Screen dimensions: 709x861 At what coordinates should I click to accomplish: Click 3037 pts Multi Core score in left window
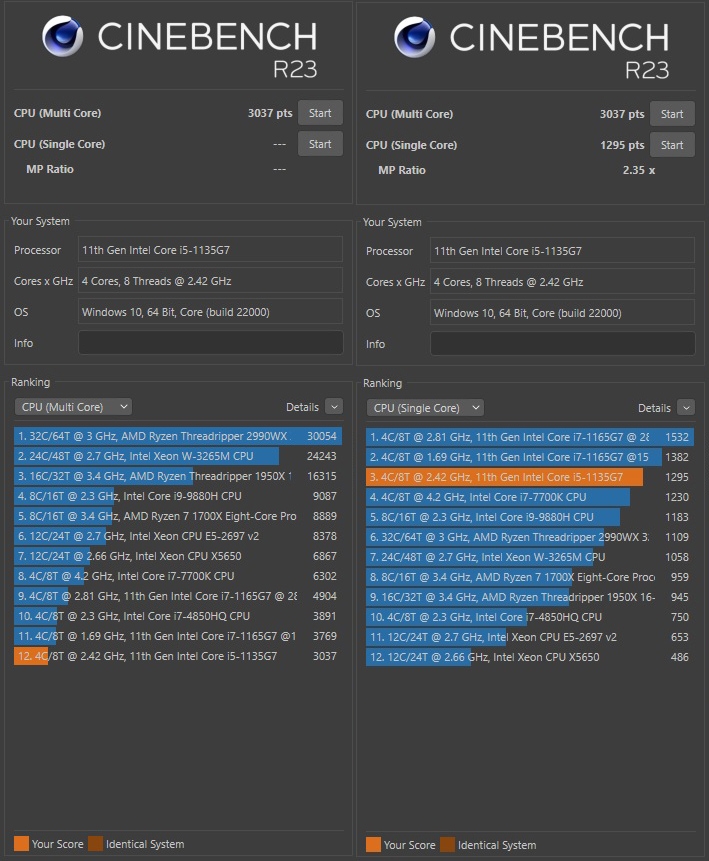click(270, 113)
